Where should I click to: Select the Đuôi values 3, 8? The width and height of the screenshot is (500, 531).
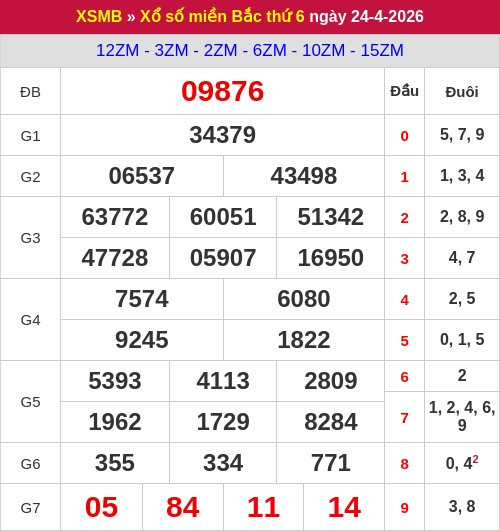click(x=462, y=507)
